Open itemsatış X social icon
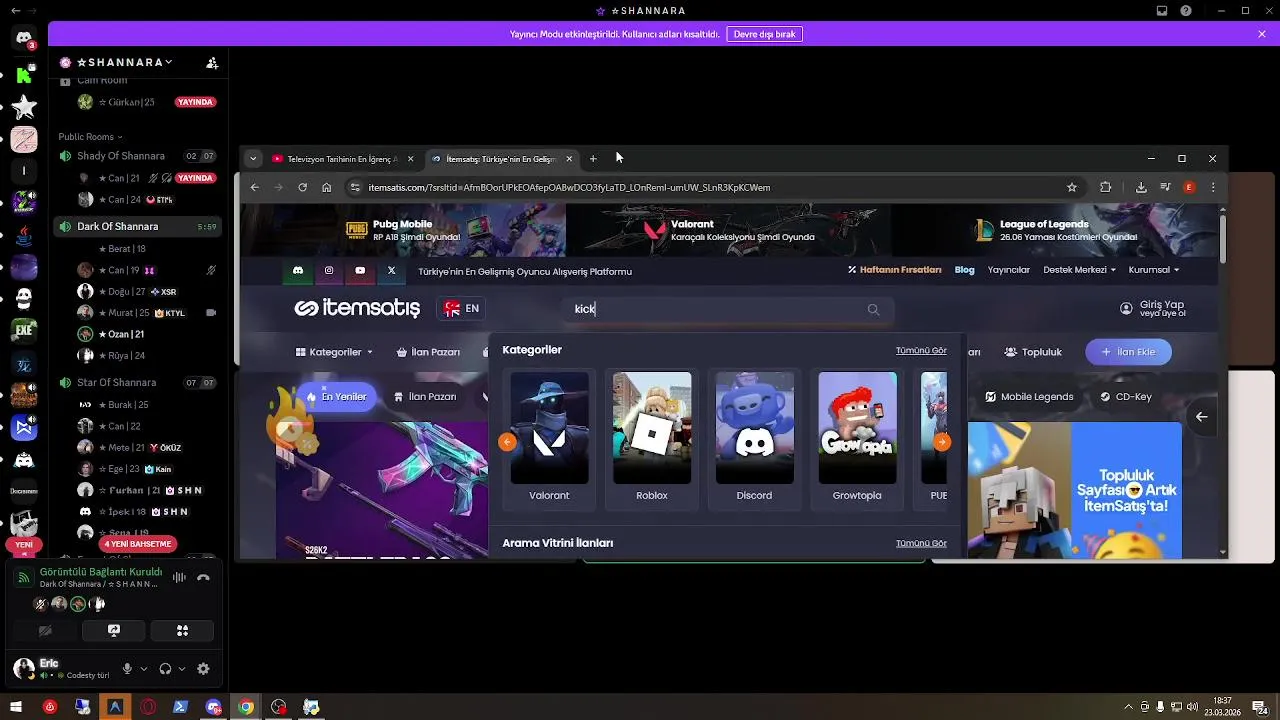1280x720 pixels. coord(391,270)
